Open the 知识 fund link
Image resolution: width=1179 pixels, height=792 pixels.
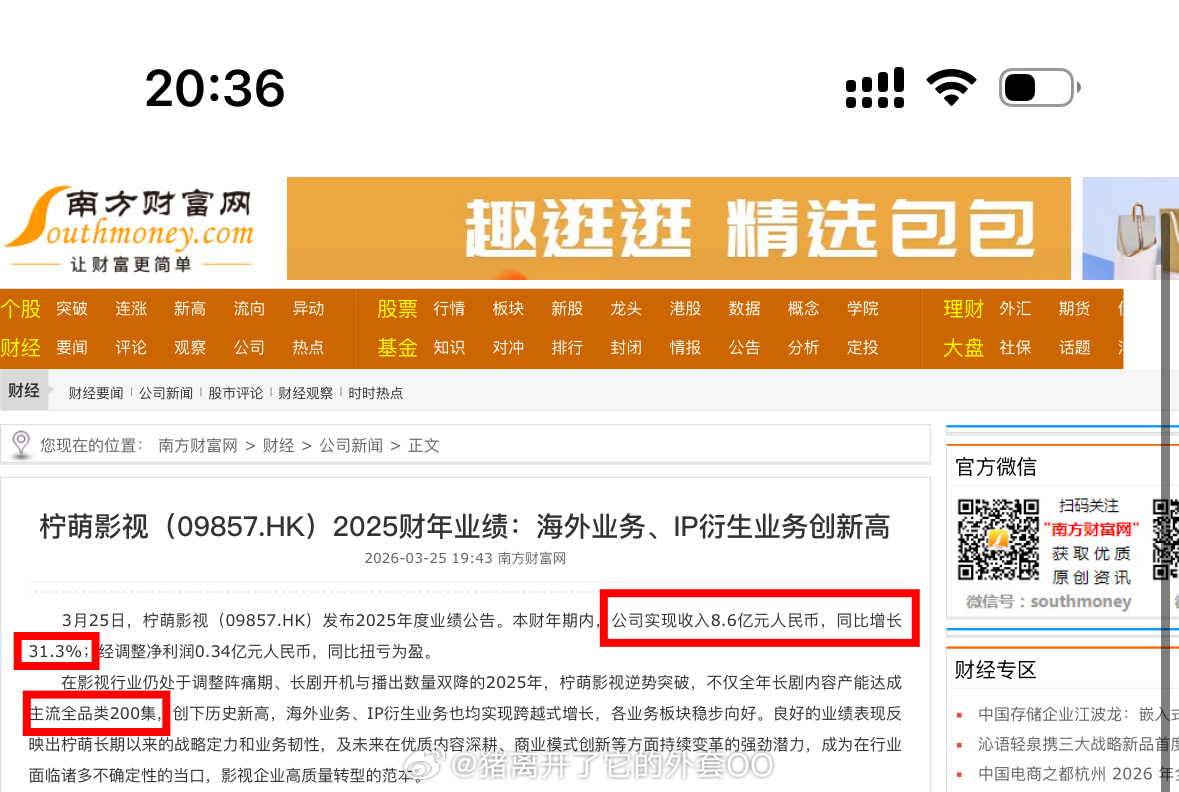[x=450, y=347]
